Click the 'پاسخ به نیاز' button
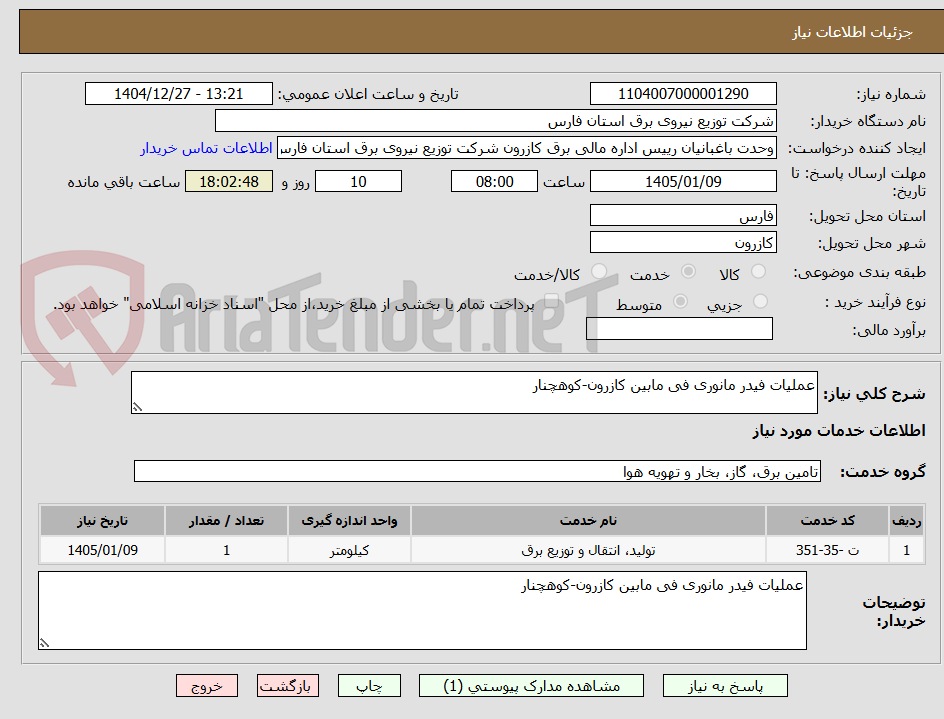 (x=725, y=686)
